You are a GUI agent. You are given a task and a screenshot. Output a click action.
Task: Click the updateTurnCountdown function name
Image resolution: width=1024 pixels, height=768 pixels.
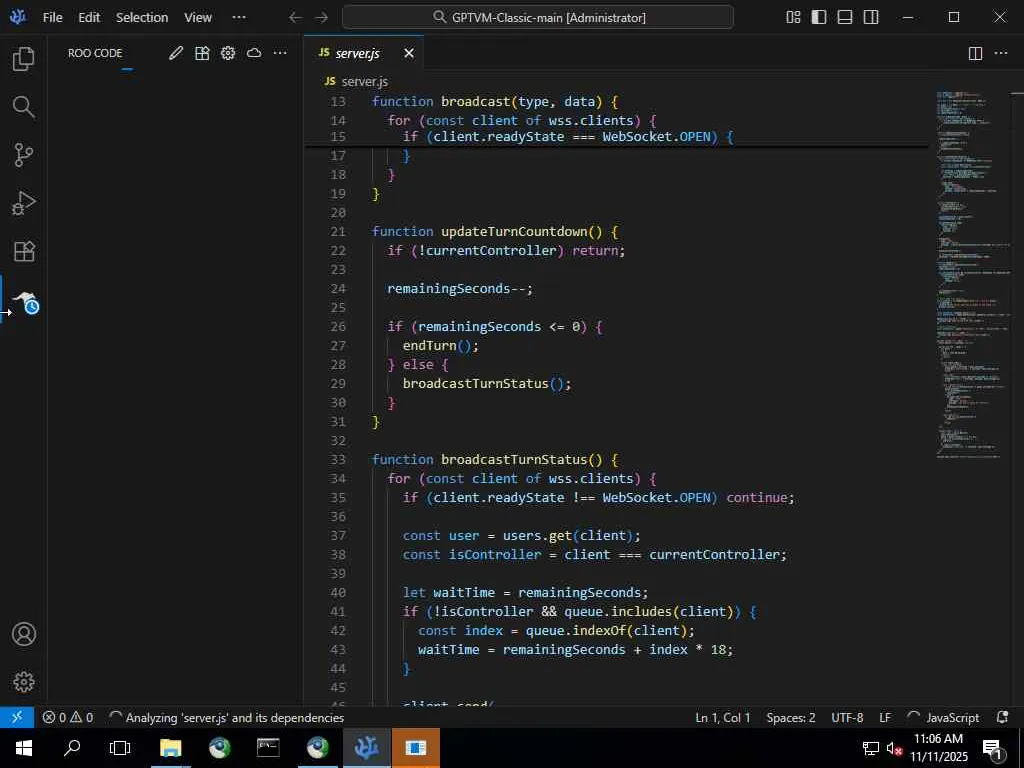pos(514,231)
